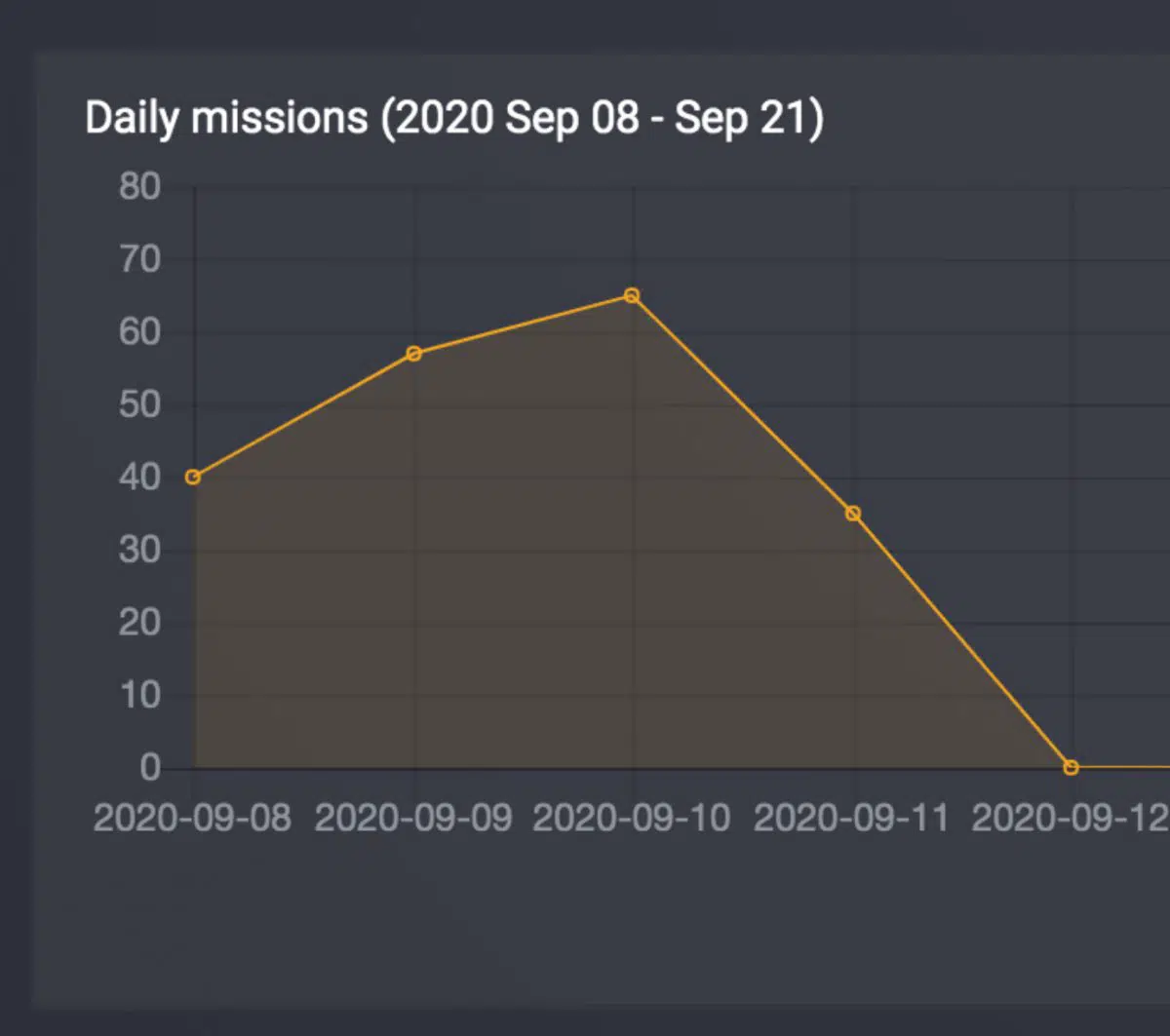This screenshot has height=1036, width=1170.
Task: Select the 10 y-axis label
Action: [x=139, y=696]
